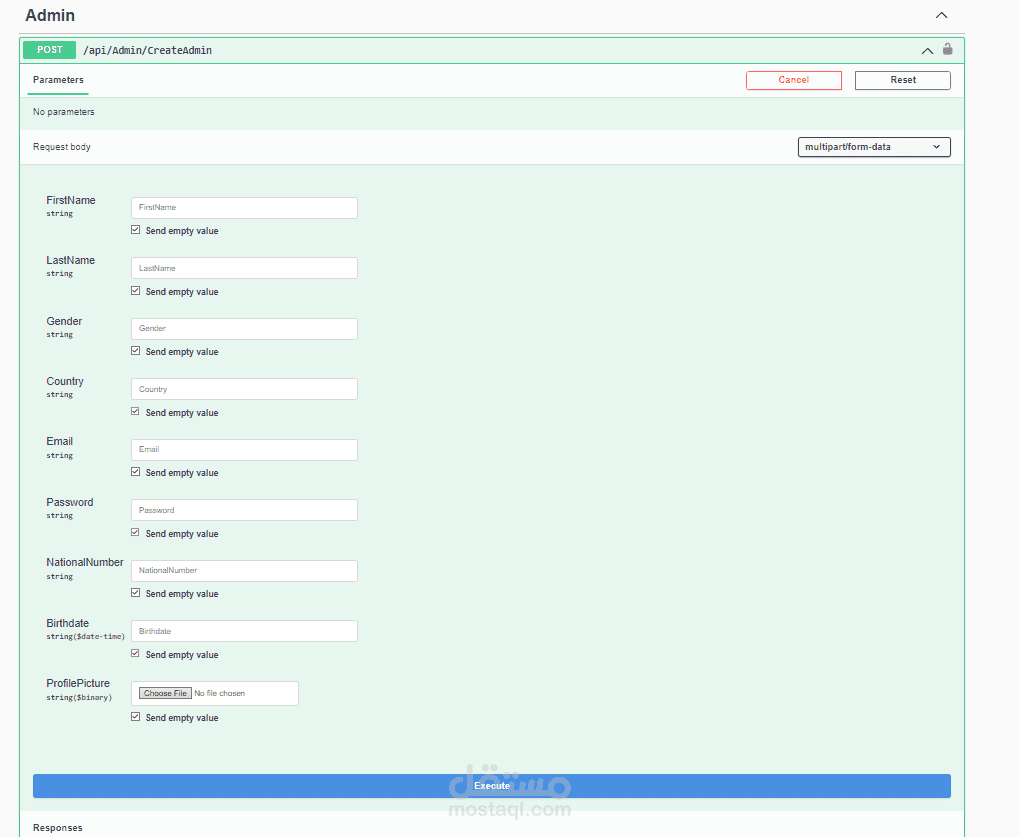
Task: Toggle Send empty value for Email
Action: (135, 472)
